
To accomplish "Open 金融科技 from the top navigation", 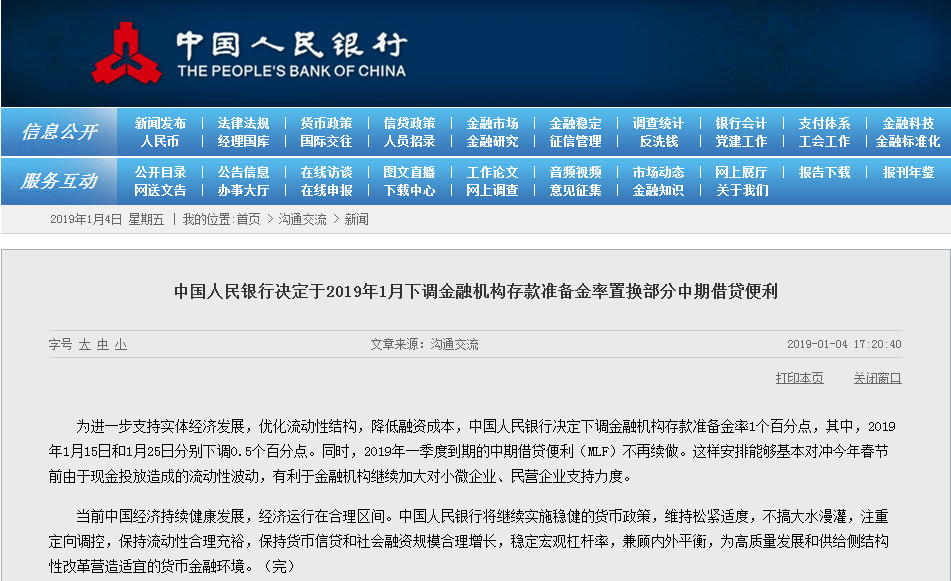I will click(908, 123).
